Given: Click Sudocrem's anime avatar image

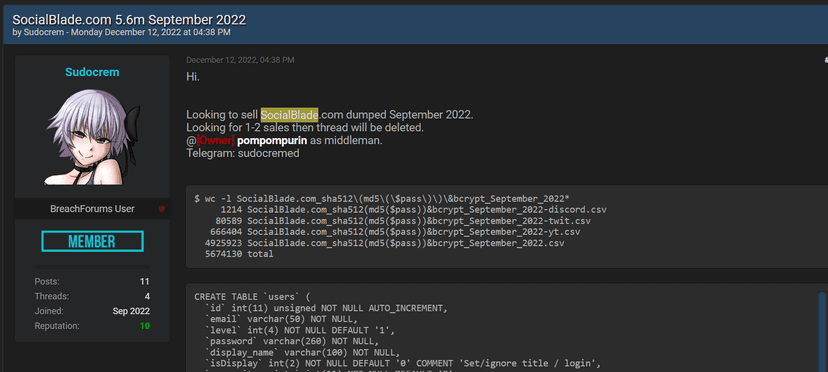Looking at the screenshot, I should (x=92, y=137).
